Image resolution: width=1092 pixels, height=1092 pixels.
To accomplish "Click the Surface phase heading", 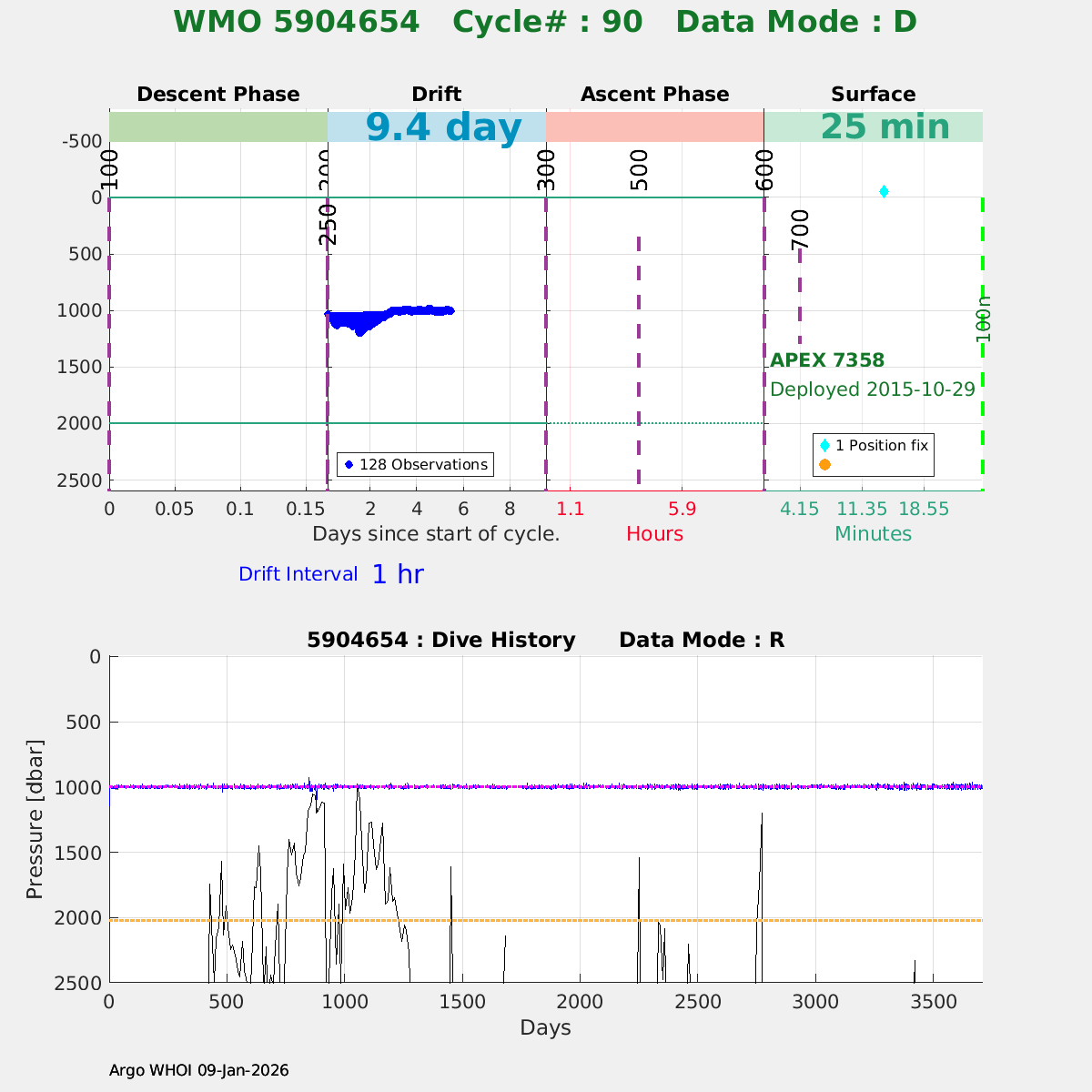I will tap(873, 95).
